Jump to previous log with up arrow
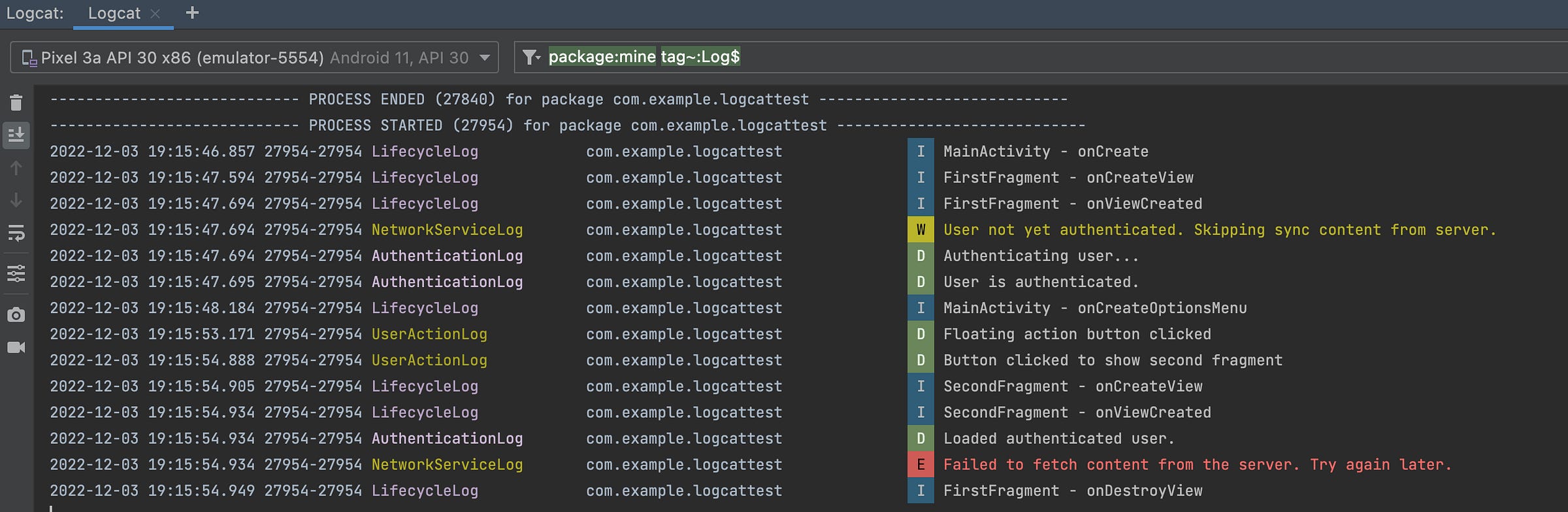The width and height of the screenshot is (1568, 512). [x=16, y=168]
